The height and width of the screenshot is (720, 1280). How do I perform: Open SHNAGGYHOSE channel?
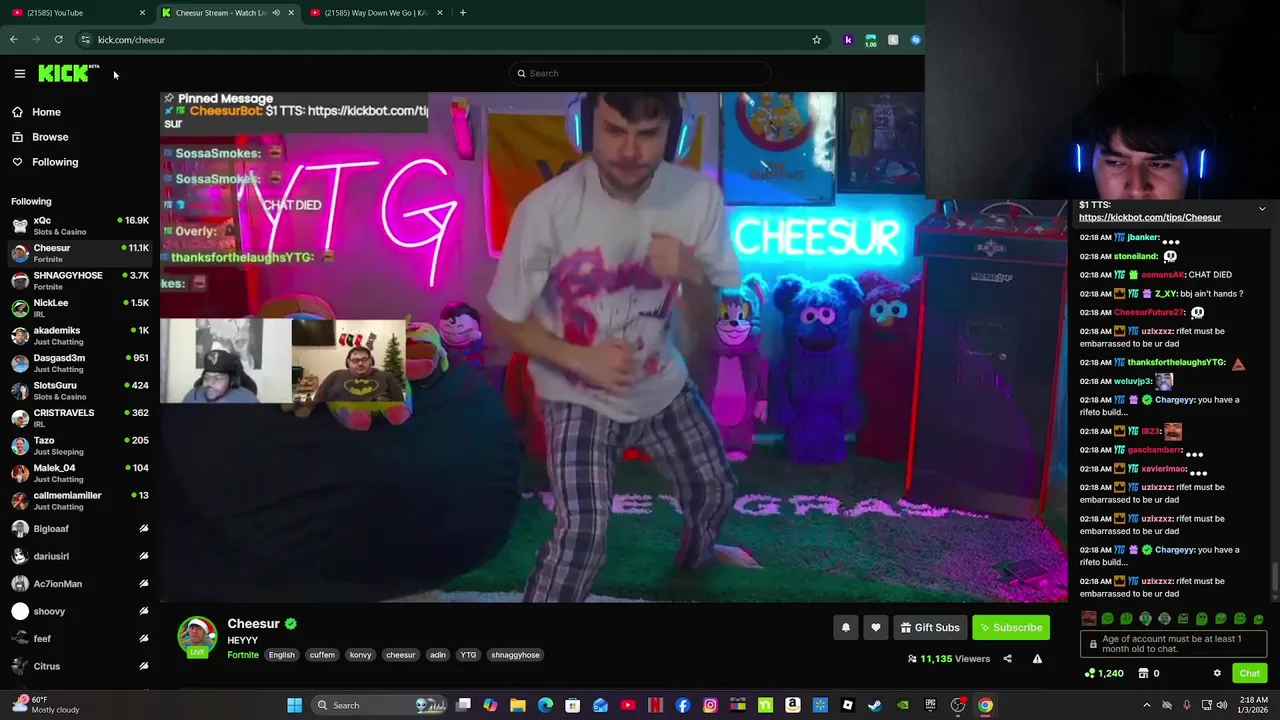[78, 281]
